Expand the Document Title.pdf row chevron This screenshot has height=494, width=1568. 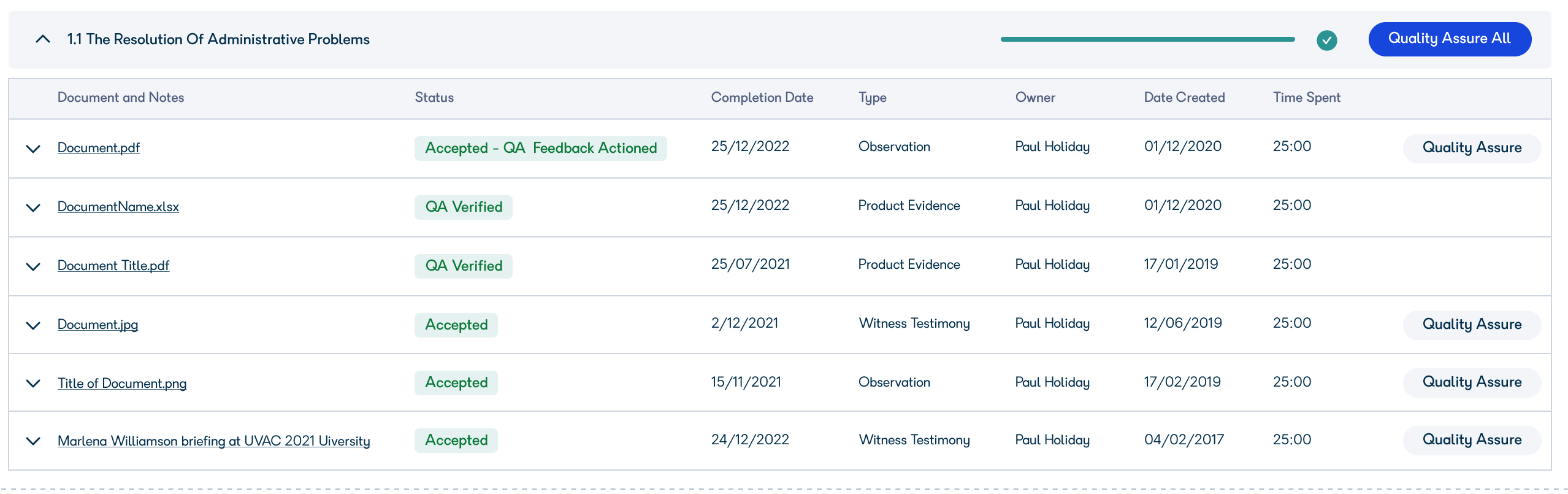pyautogui.click(x=33, y=266)
